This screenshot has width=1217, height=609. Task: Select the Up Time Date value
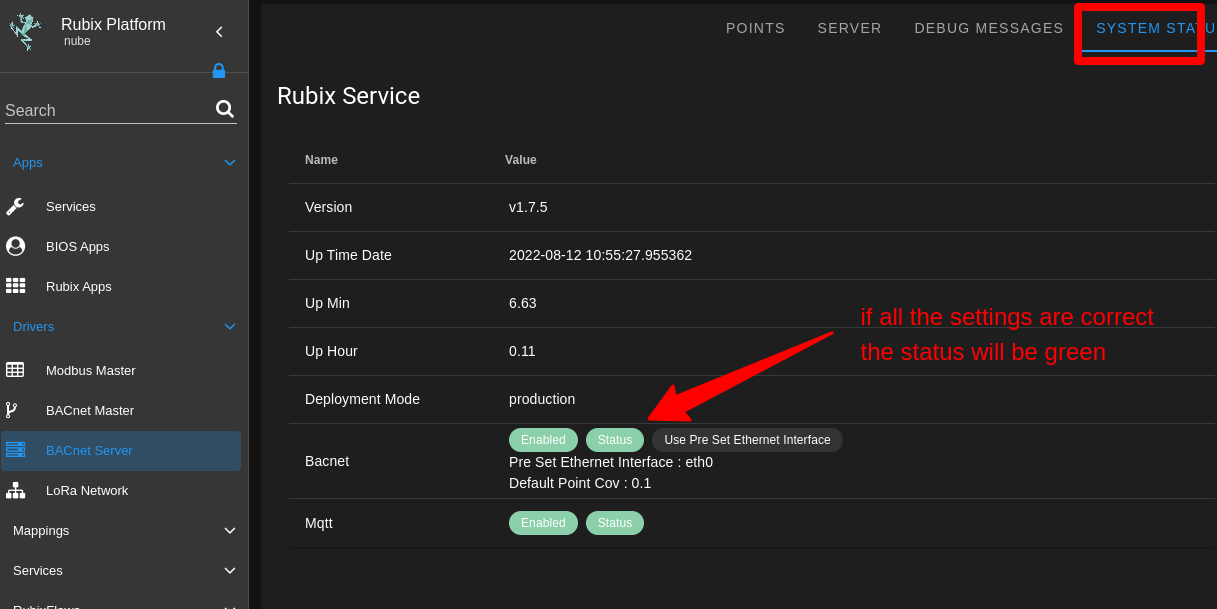[600, 255]
